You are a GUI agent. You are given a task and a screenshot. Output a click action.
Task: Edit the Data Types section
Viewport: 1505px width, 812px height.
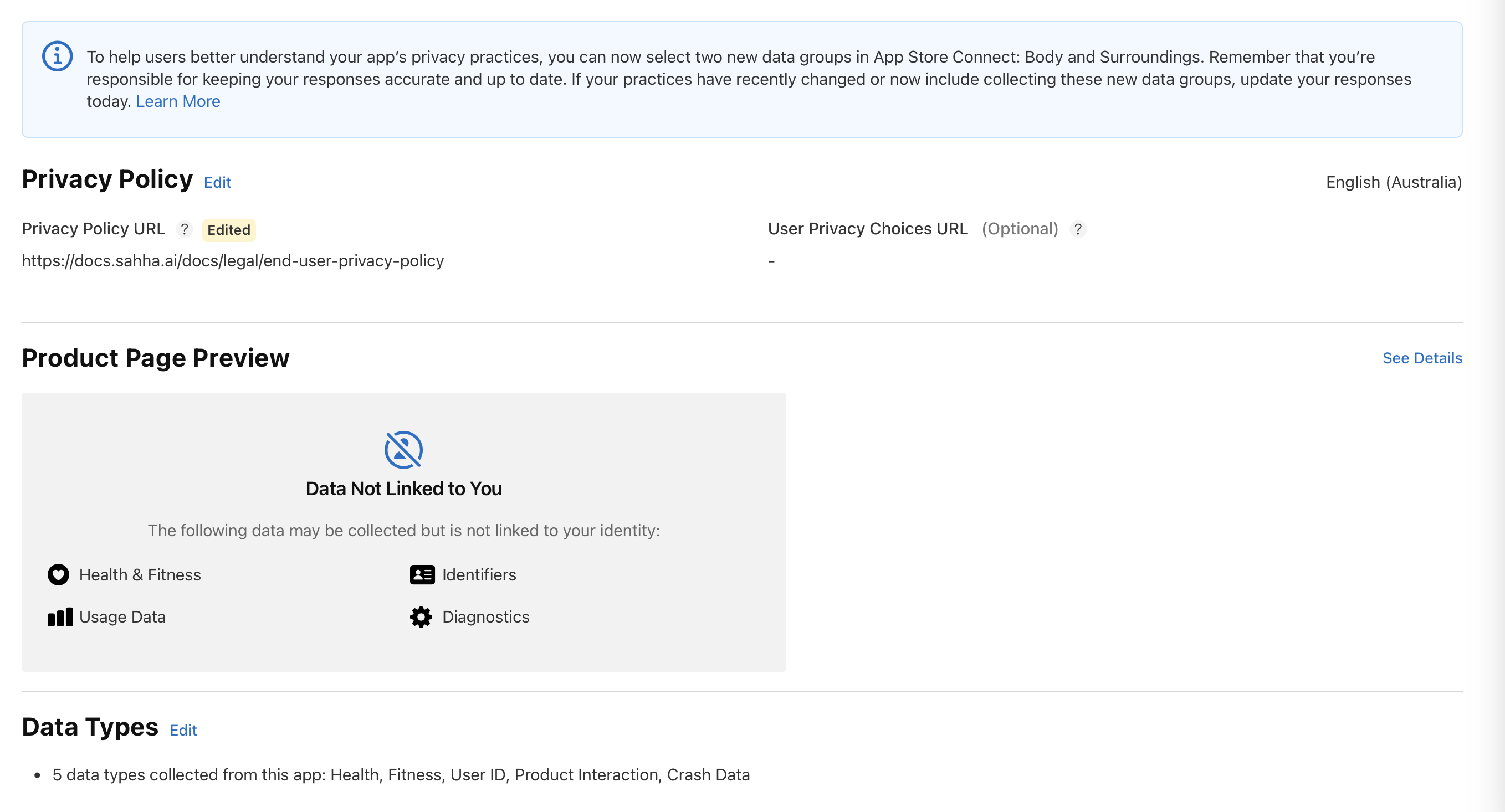pyautogui.click(x=183, y=730)
